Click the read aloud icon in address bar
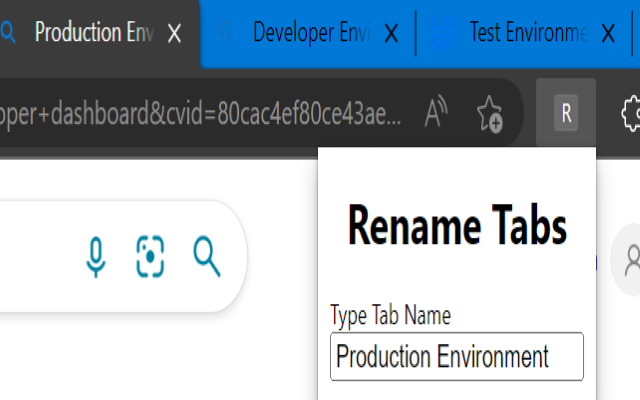 435,113
